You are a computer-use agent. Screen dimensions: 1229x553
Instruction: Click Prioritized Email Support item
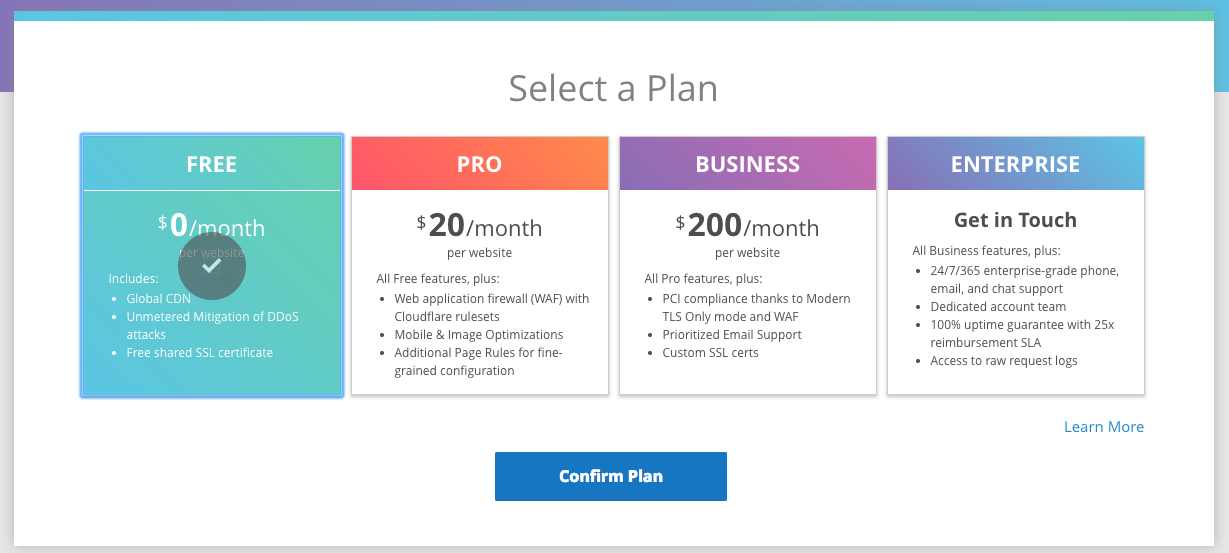[x=732, y=335]
